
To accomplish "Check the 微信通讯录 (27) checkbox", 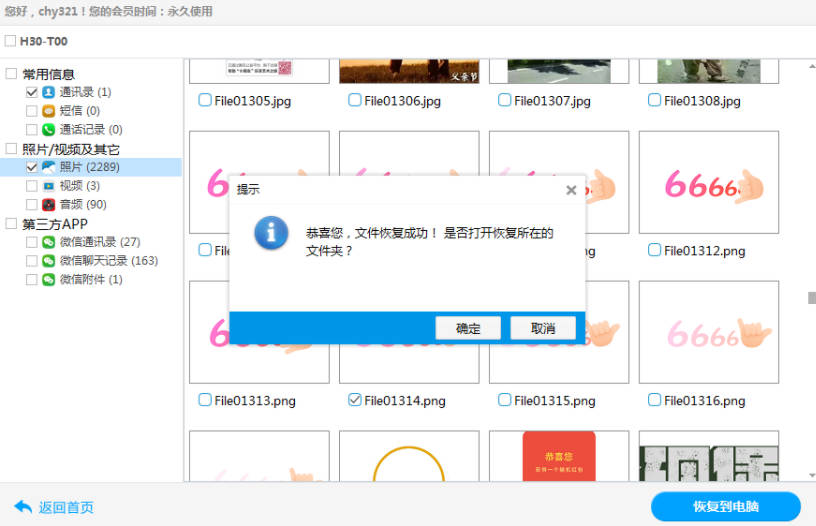I will pyautogui.click(x=32, y=242).
